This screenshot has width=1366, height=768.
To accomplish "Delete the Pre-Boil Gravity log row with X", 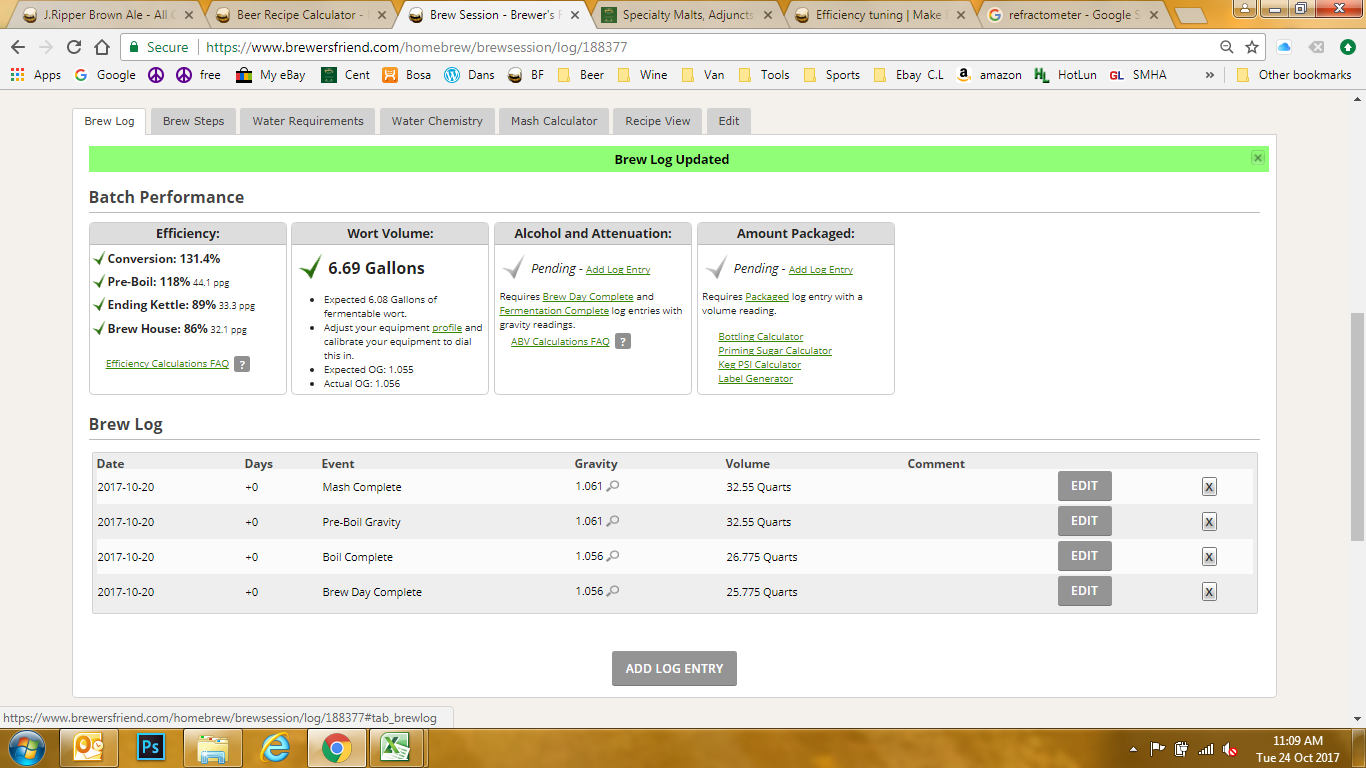I will pos(1209,522).
